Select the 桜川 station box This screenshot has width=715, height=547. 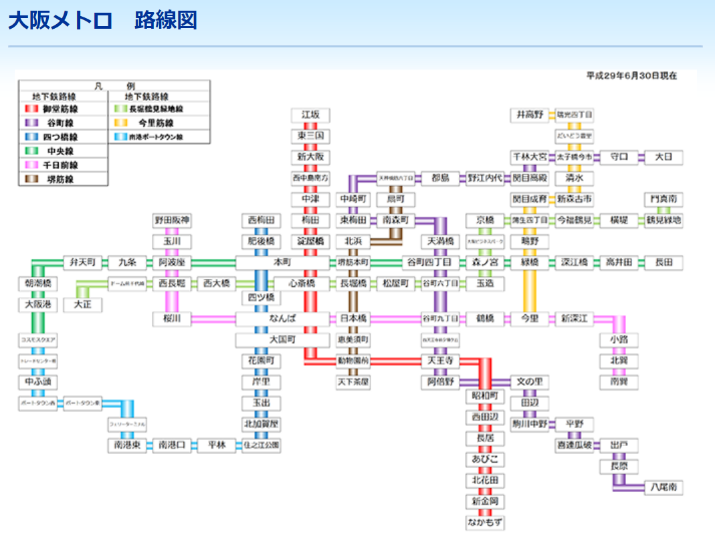172,319
